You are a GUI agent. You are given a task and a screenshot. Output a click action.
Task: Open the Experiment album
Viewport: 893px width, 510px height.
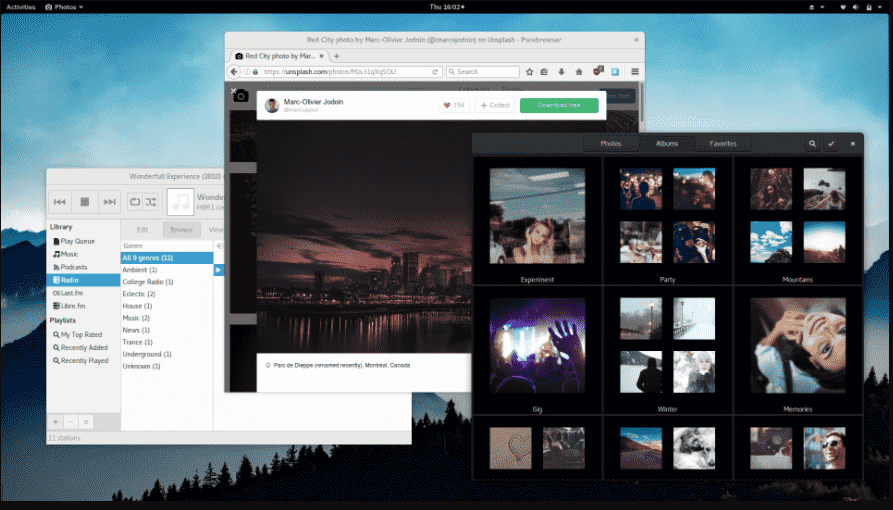point(537,216)
